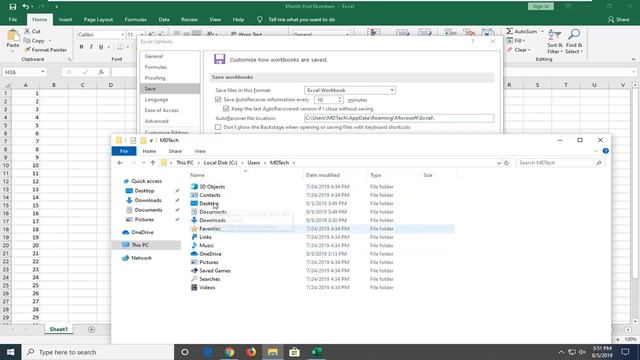Image resolution: width=640 pixels, height=360 pixels.
Task: Toggle Underline formatting in Excel
Action: 101,47
